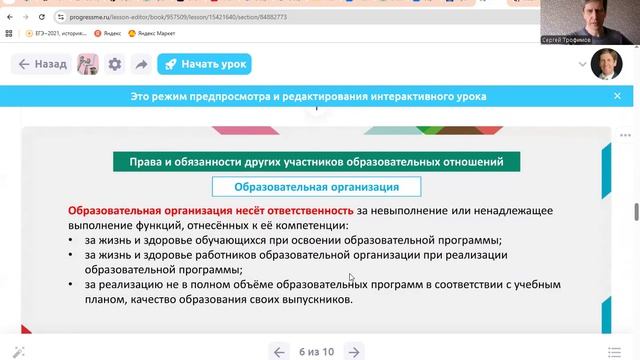Open the Яндекс Маркет bookmark
This screenshot has height=360, width=640.
coord(151,33)
